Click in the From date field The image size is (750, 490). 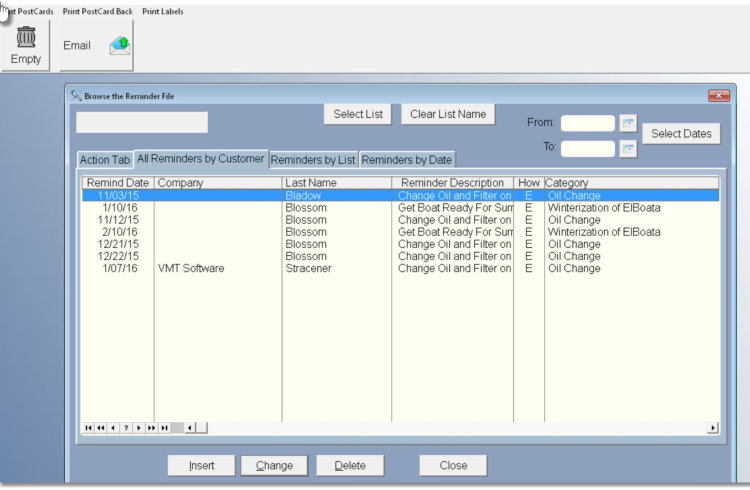pos(587,124)
